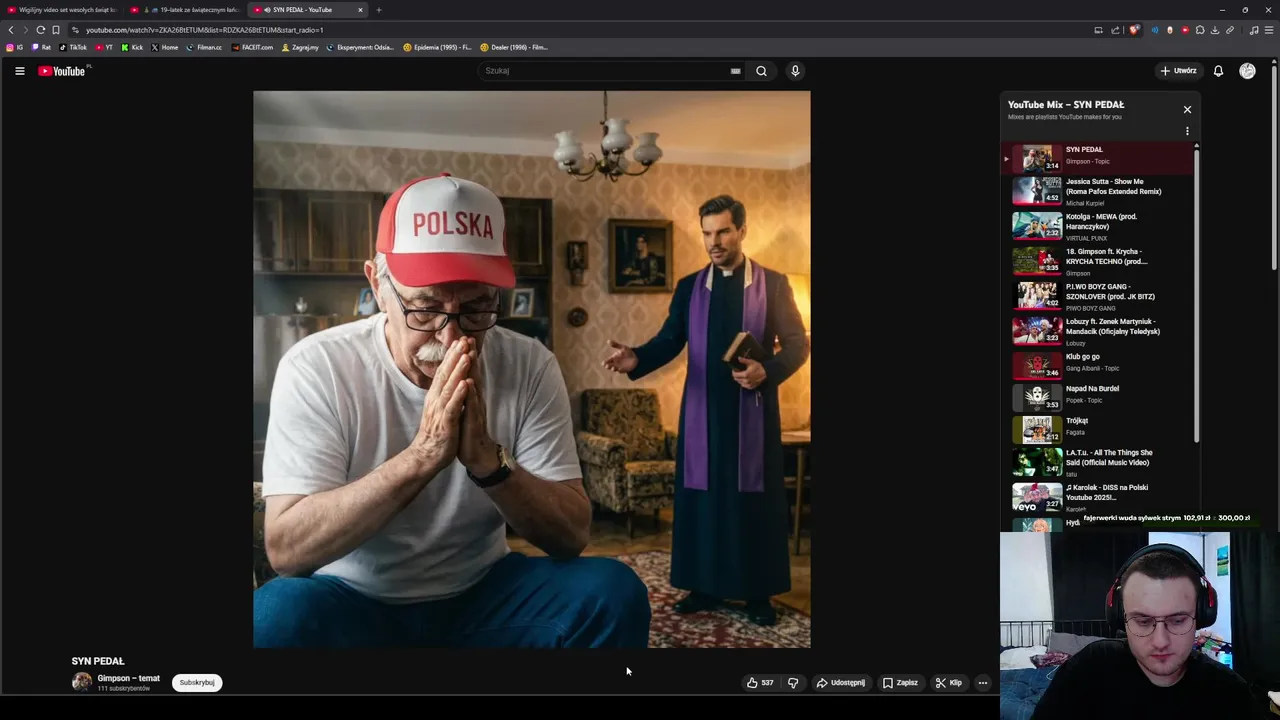Open the FACEIT.com bookmark
This screenshot has width=1280, height=720.
(x=252, y=47)
